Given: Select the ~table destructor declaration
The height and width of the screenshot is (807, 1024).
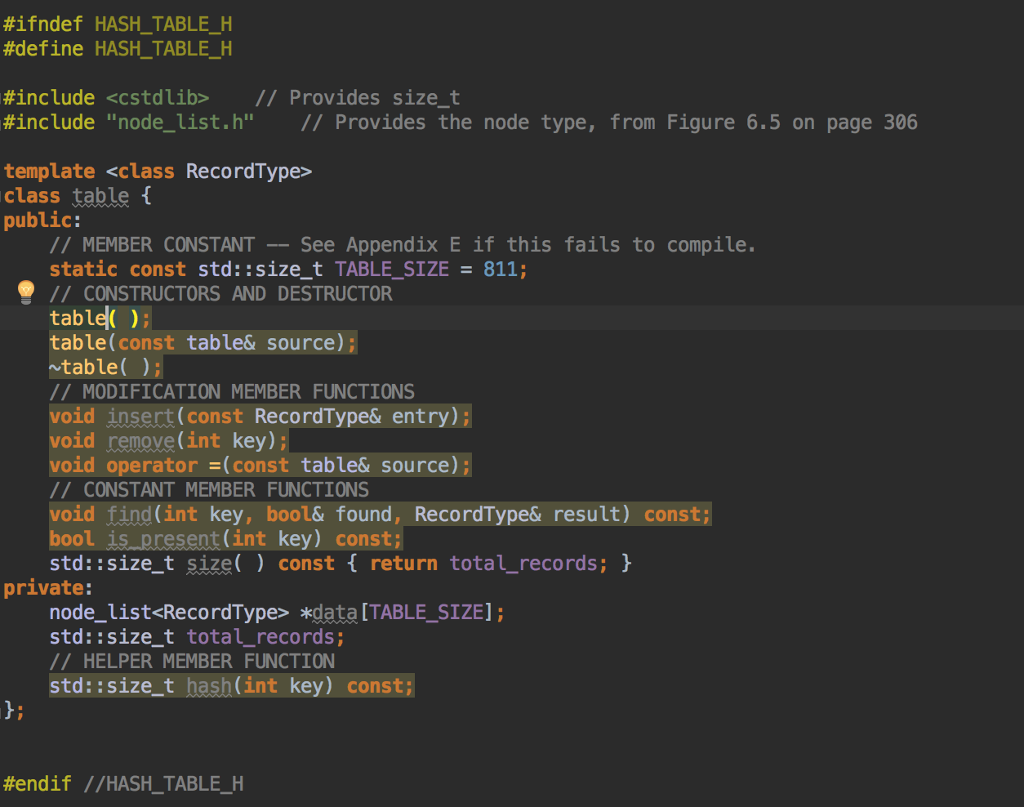Looking at the screenshot, I should 85,366.
